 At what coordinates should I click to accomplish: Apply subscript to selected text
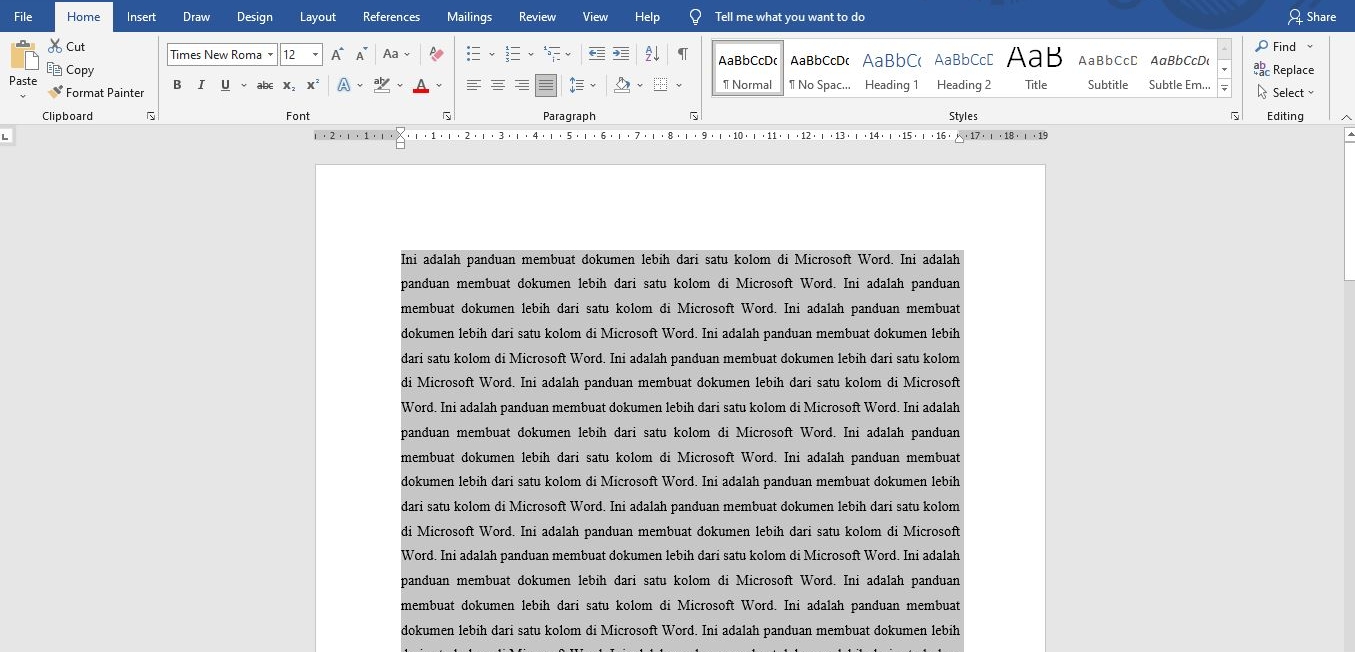(288, 85)
